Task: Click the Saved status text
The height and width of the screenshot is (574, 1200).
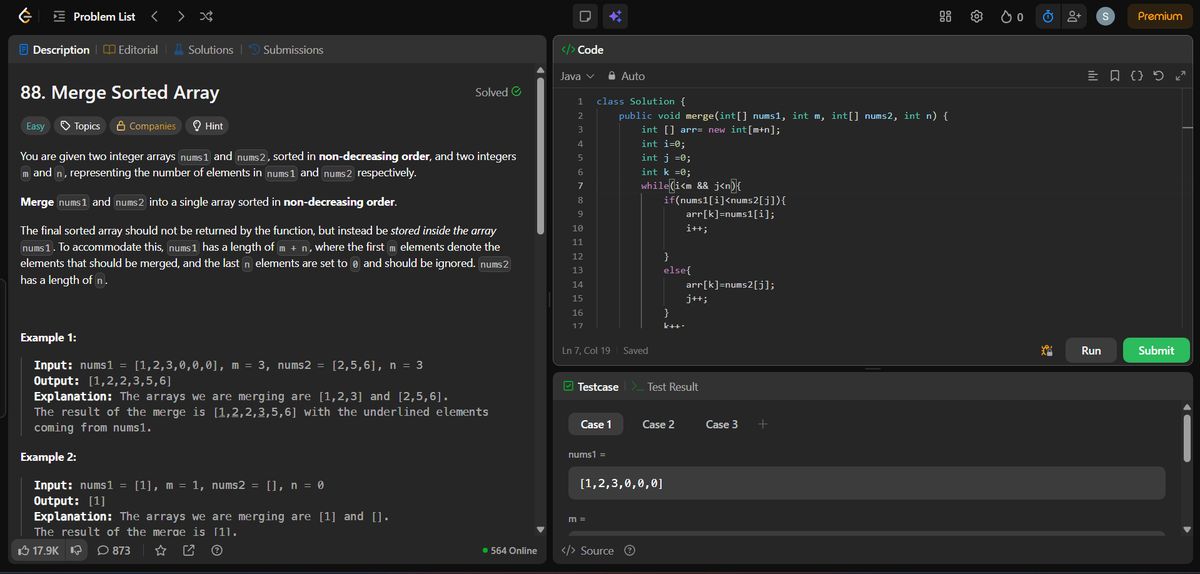Action: pos(635,351)
